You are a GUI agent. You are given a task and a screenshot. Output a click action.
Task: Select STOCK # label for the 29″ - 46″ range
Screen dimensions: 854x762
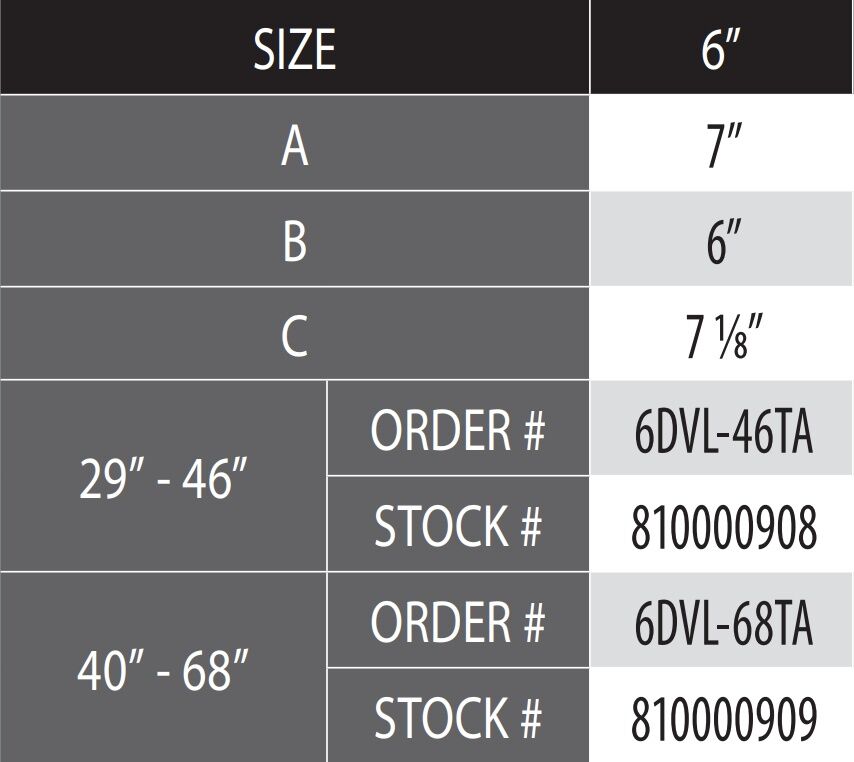[x=458, y=526]
